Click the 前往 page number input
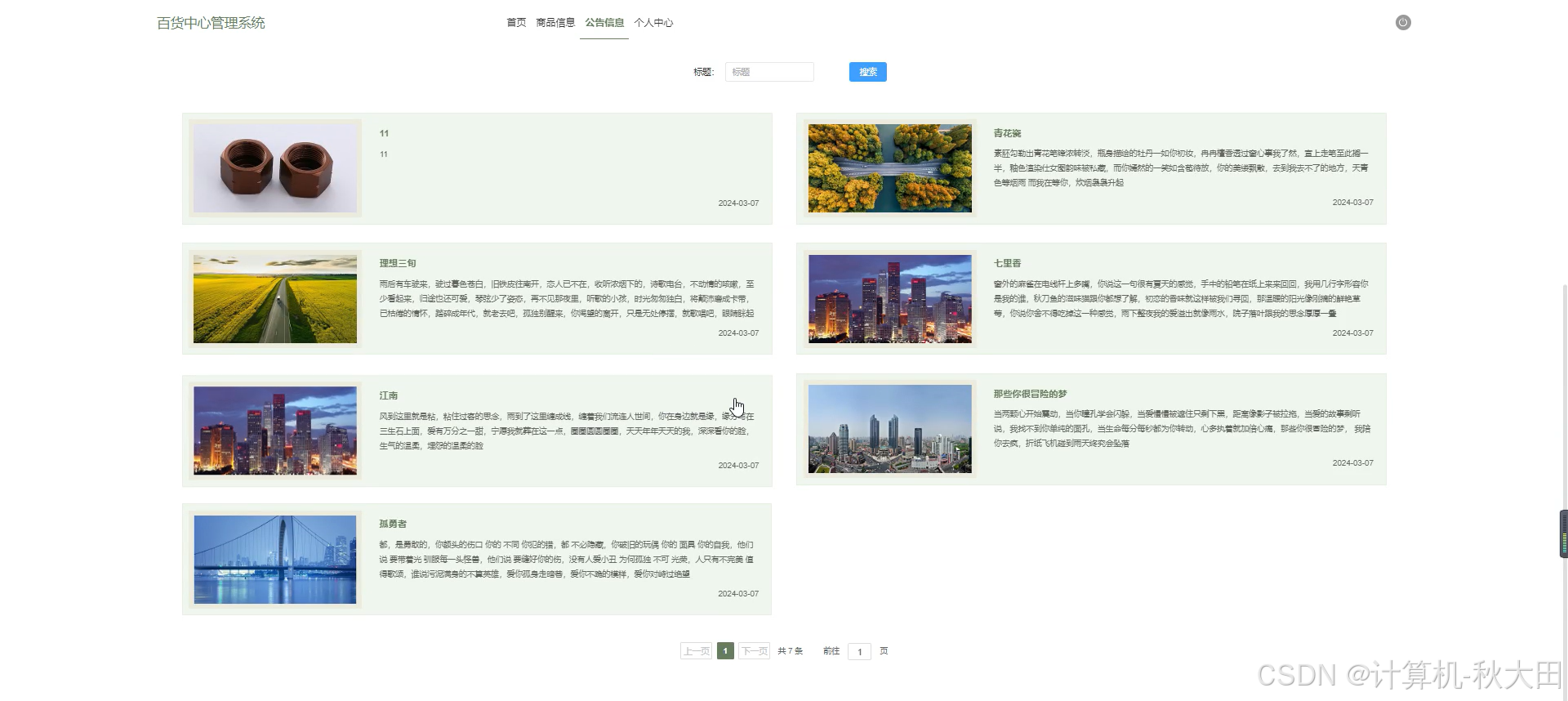 tap(859, 651)
